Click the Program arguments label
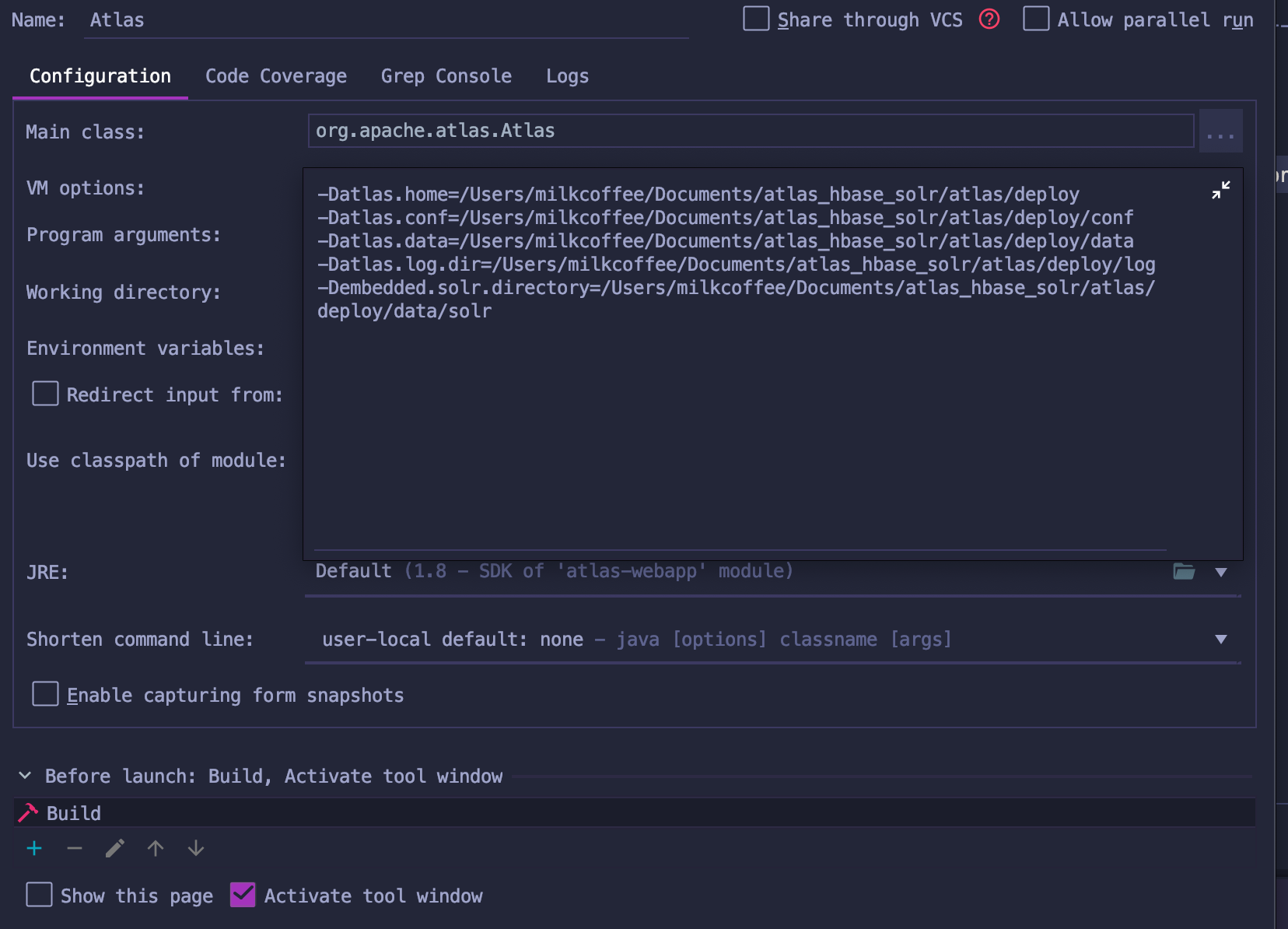 124,235
